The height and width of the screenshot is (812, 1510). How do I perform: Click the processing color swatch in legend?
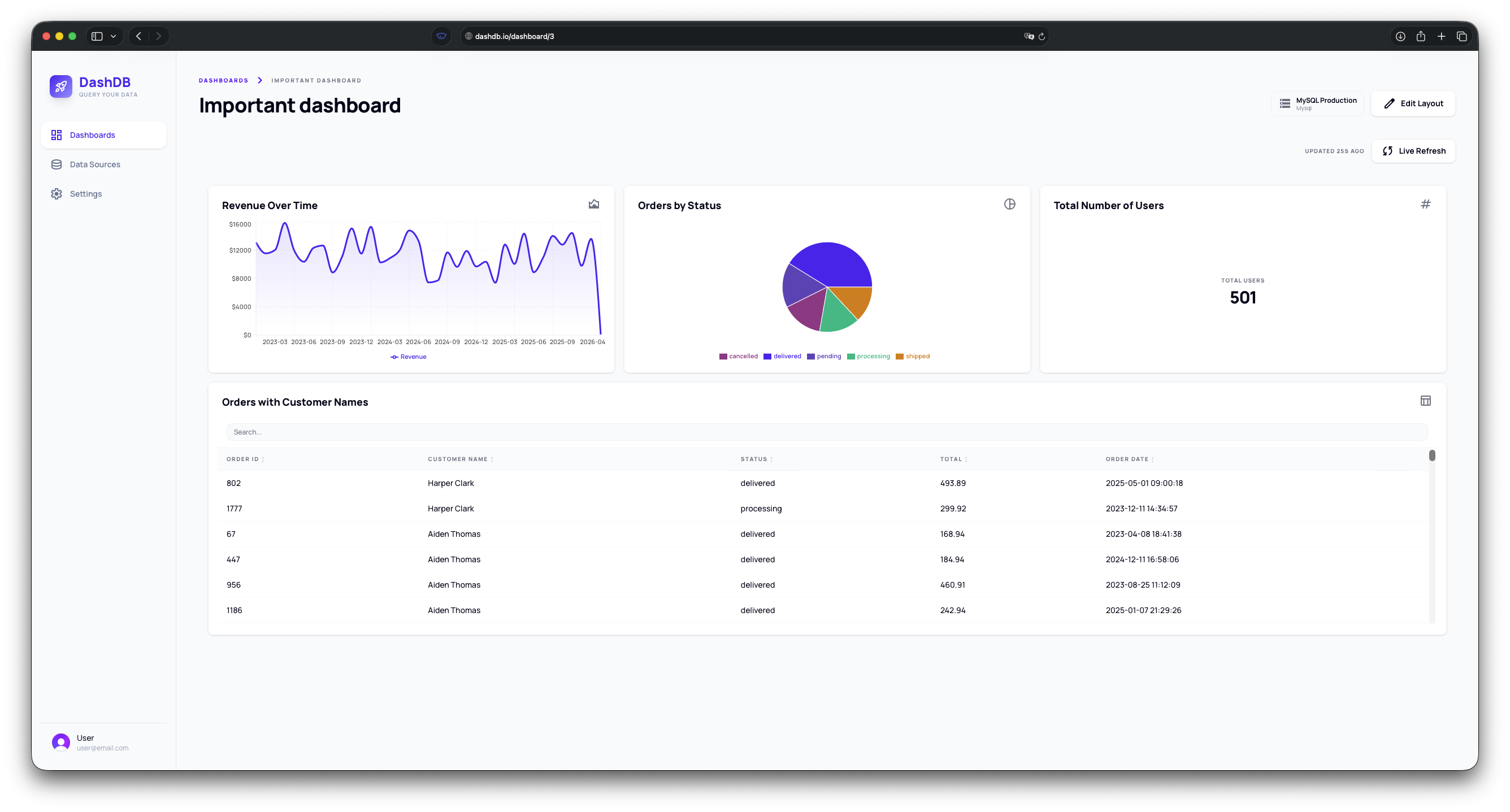(851, 357)
